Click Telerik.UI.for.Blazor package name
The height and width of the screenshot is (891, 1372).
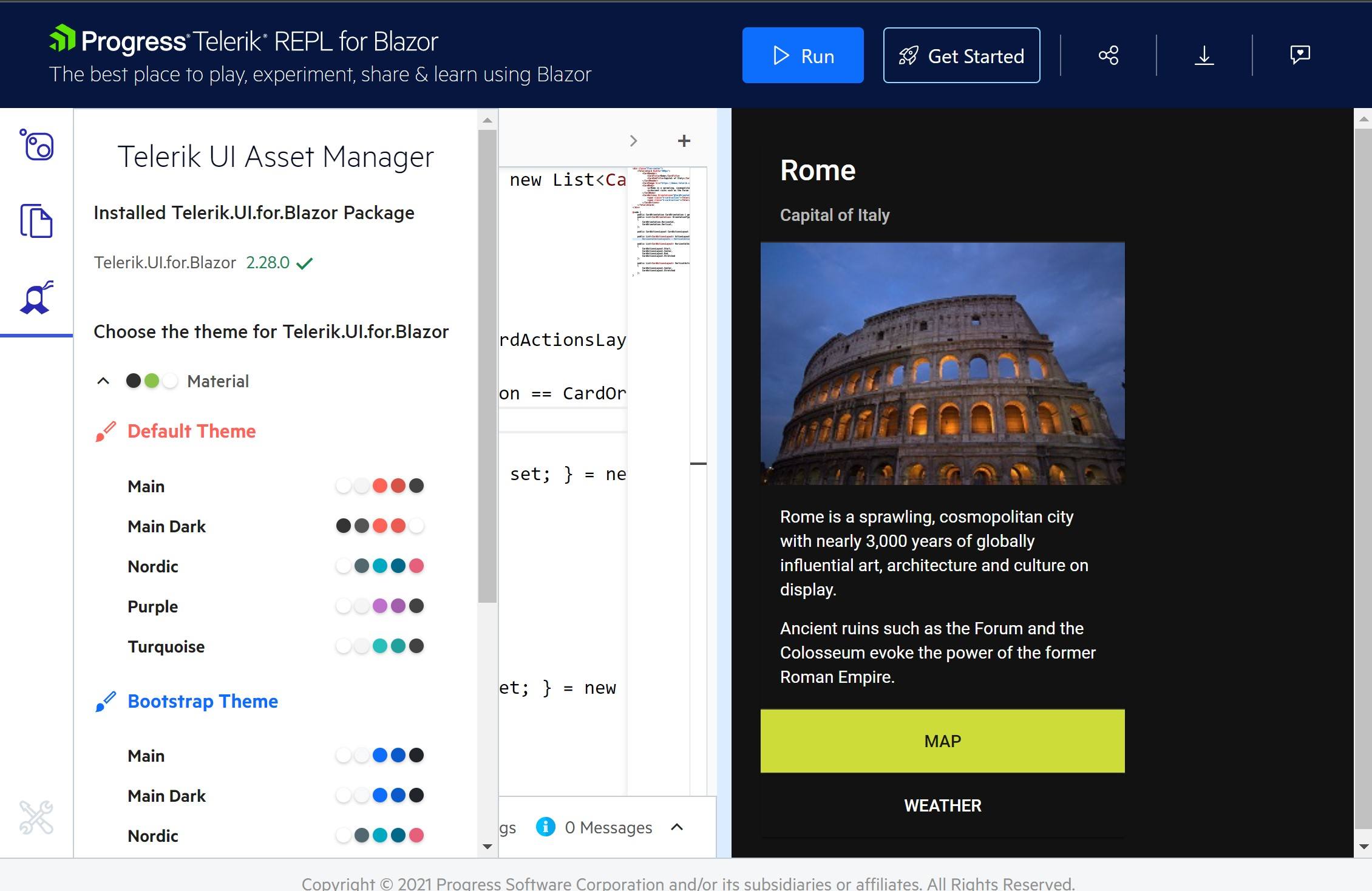[165, 263]
